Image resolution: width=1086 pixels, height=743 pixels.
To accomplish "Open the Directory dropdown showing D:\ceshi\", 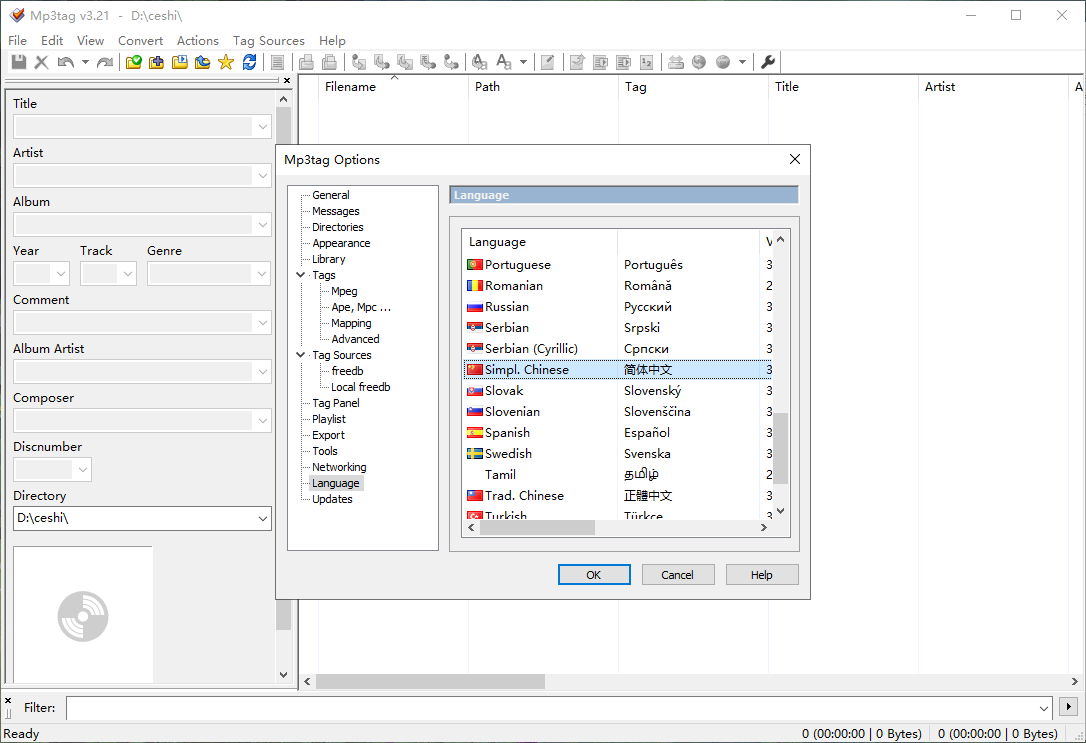I will 262,518.
